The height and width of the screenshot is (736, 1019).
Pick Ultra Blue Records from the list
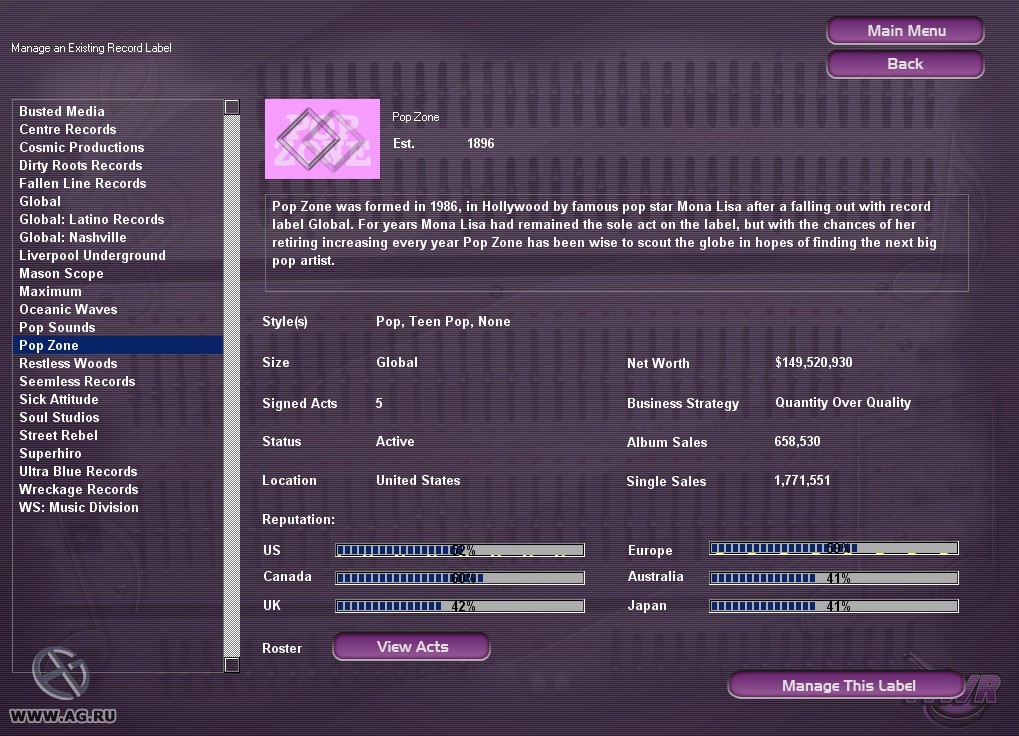[78, 472]
